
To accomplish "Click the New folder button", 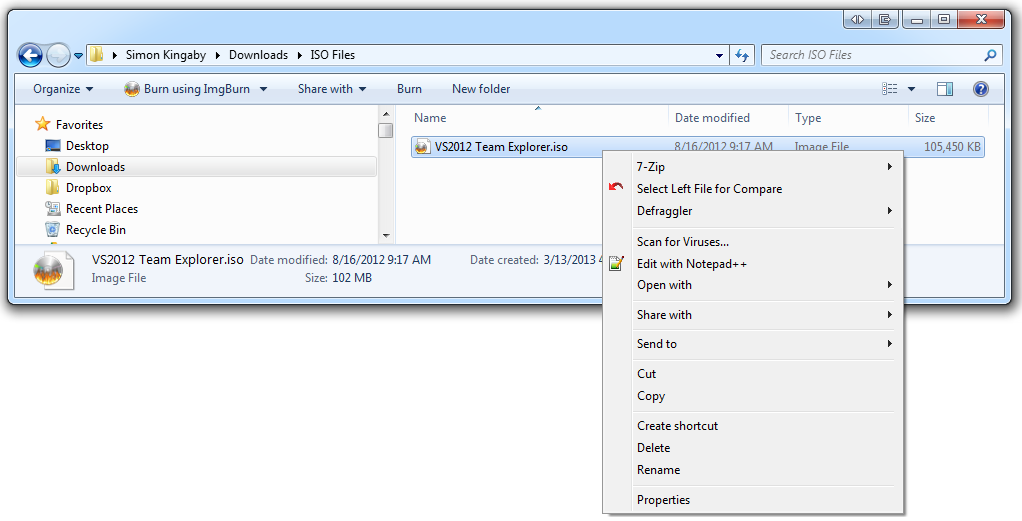I will (481, 89).
